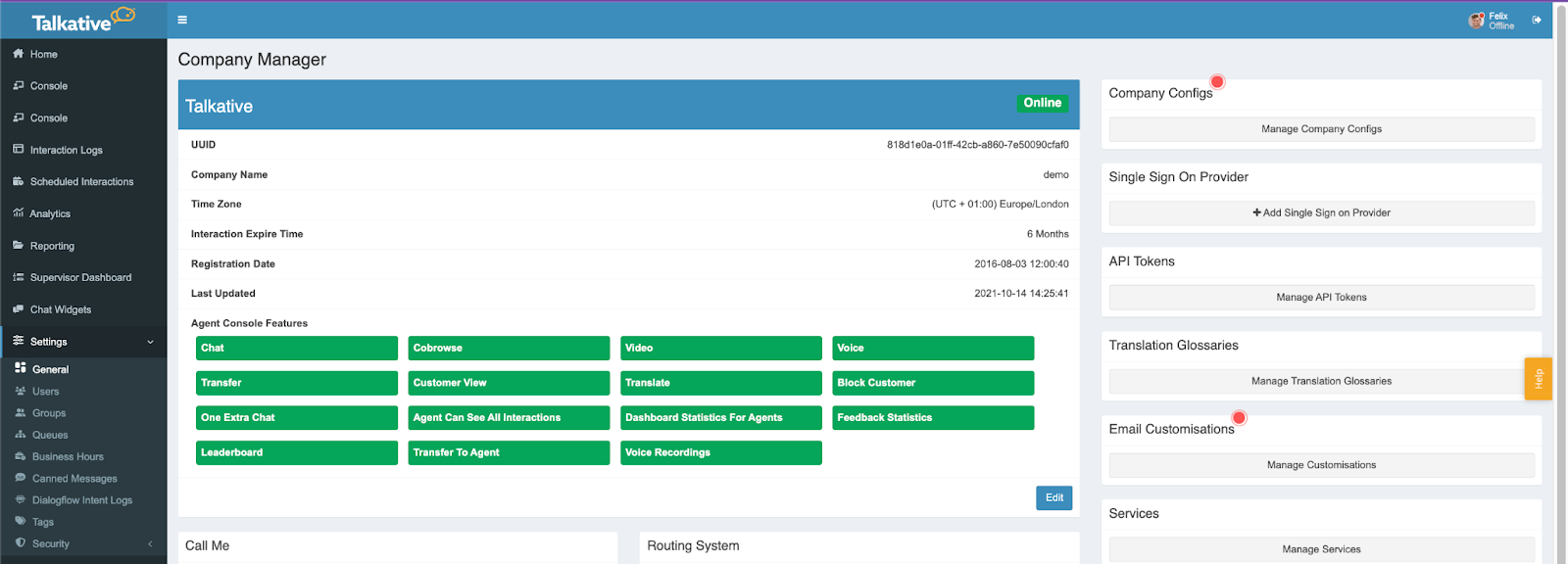Click the Dialogflow Intent Logs icon
This screenshot has height=564, width=1568.
tap(21, 499)
